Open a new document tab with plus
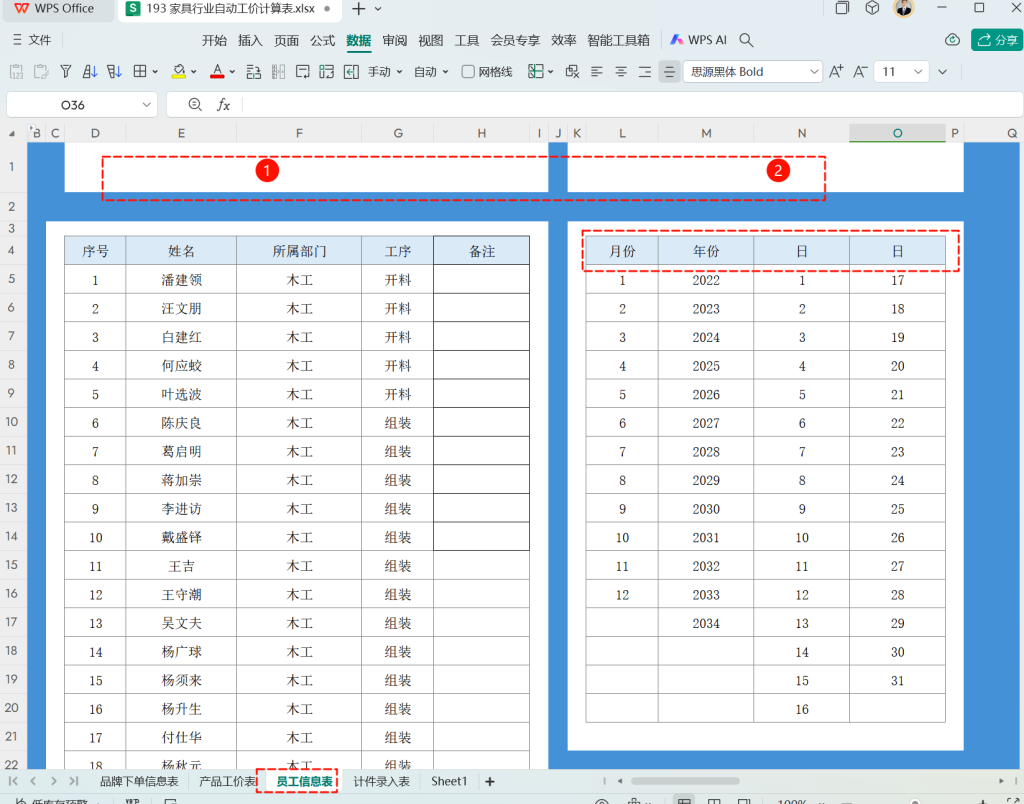The width and height of the screenshot is (1024, 804). (358, 9)
